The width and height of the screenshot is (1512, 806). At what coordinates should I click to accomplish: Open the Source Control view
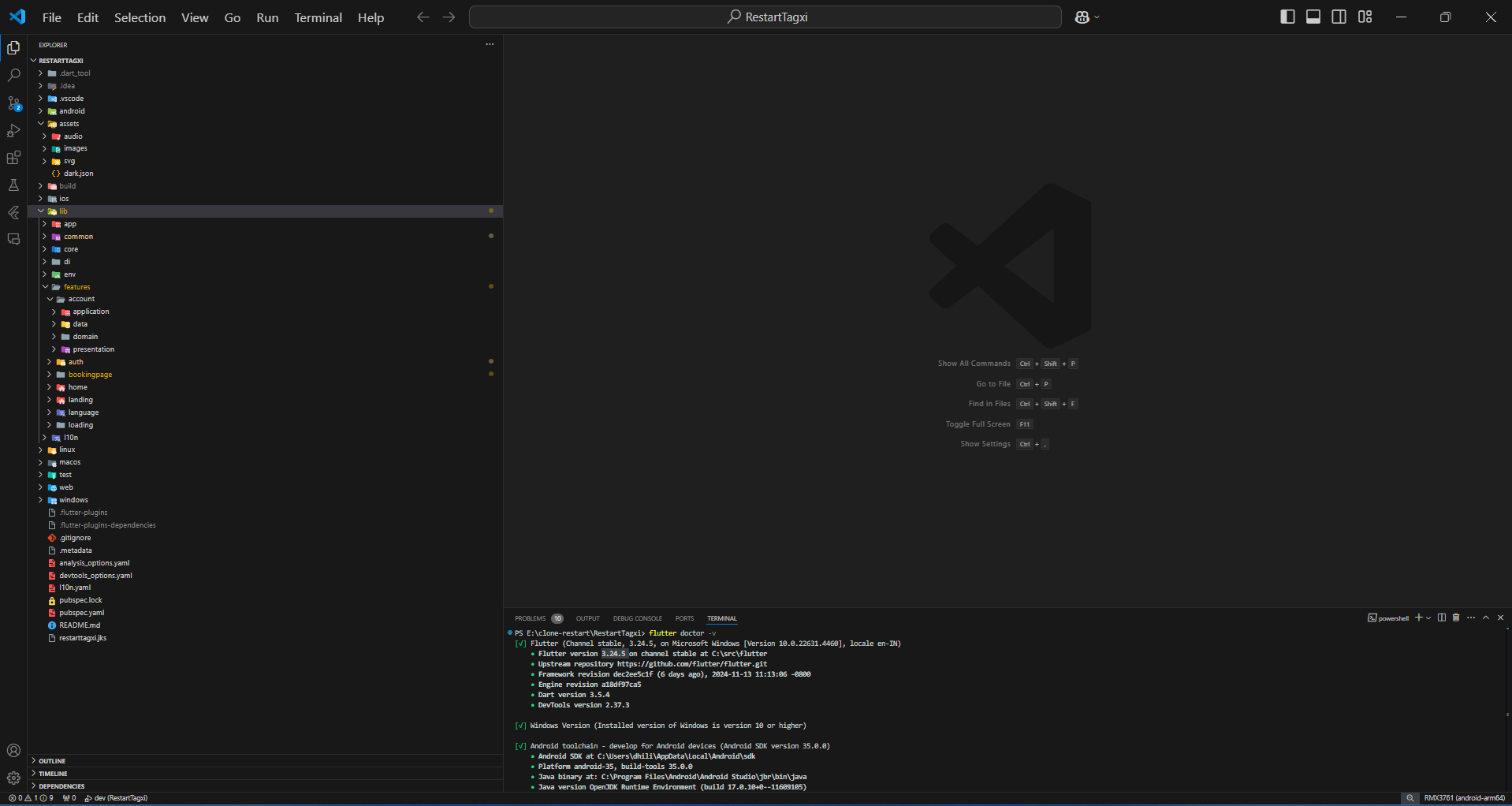(14, 103)
